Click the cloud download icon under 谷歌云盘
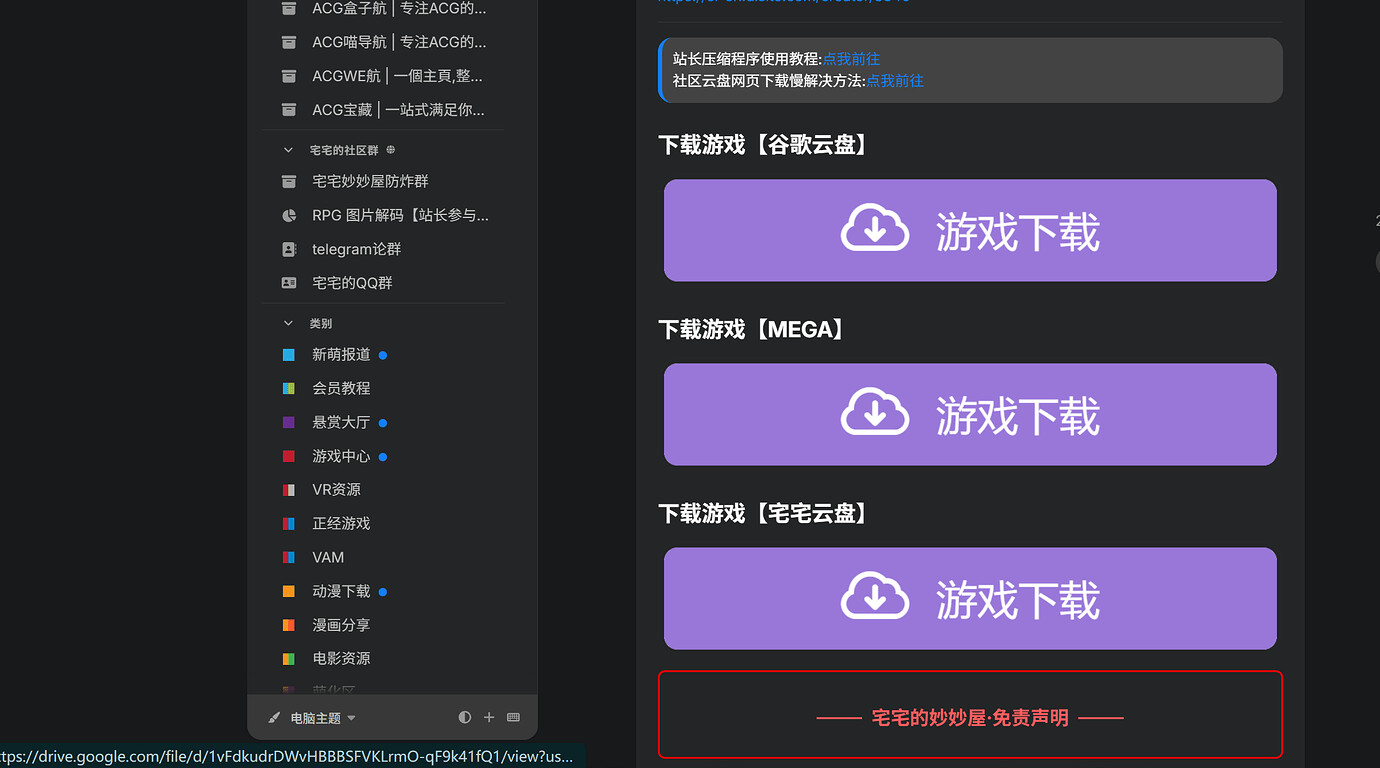 click(874, 229)
